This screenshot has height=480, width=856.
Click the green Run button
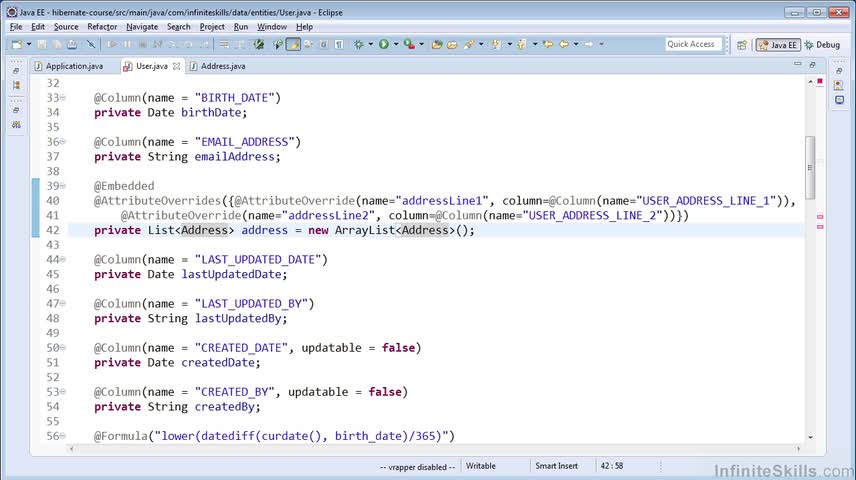tap(384, 44)
